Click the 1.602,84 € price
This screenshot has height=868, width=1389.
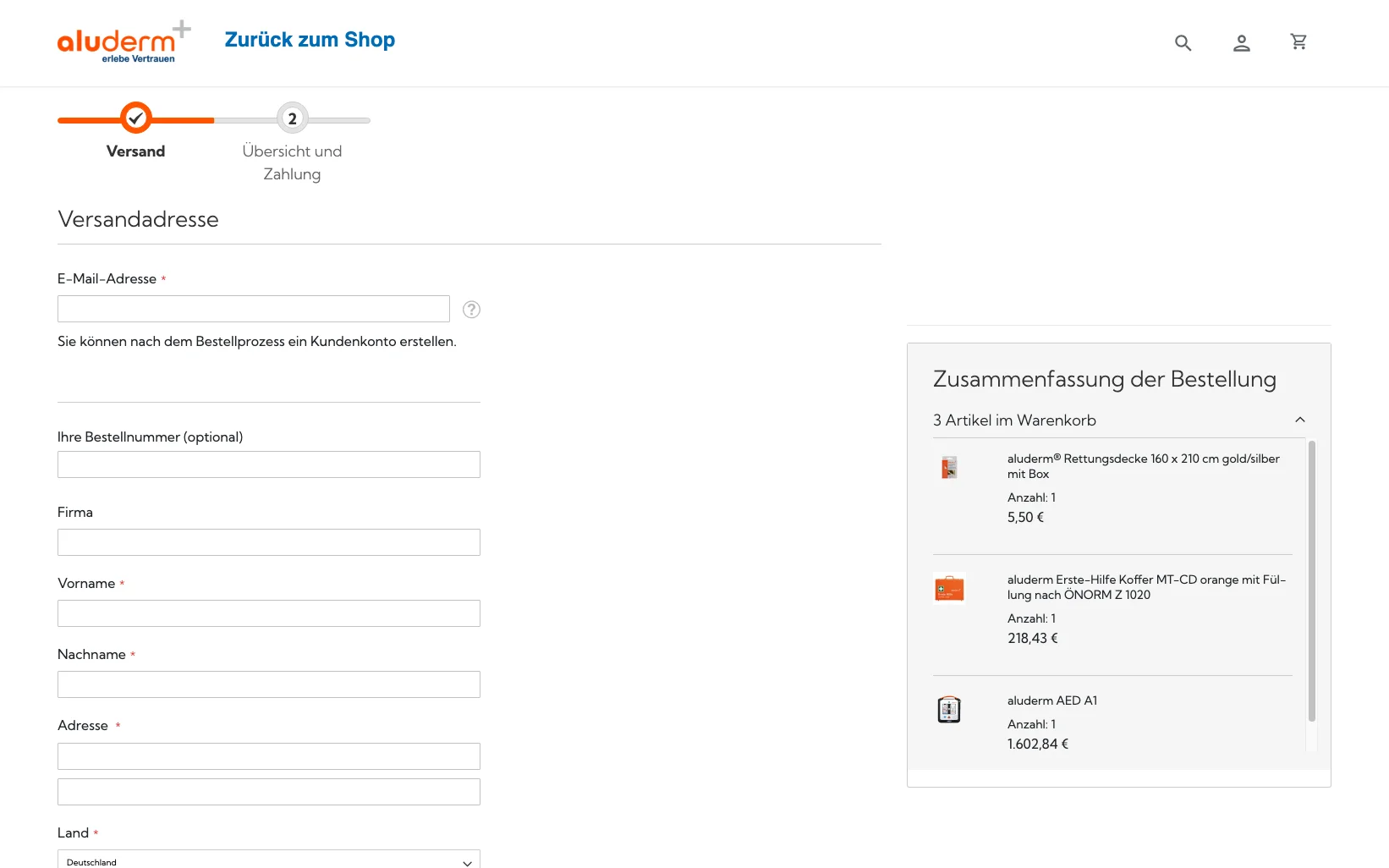1038,744
